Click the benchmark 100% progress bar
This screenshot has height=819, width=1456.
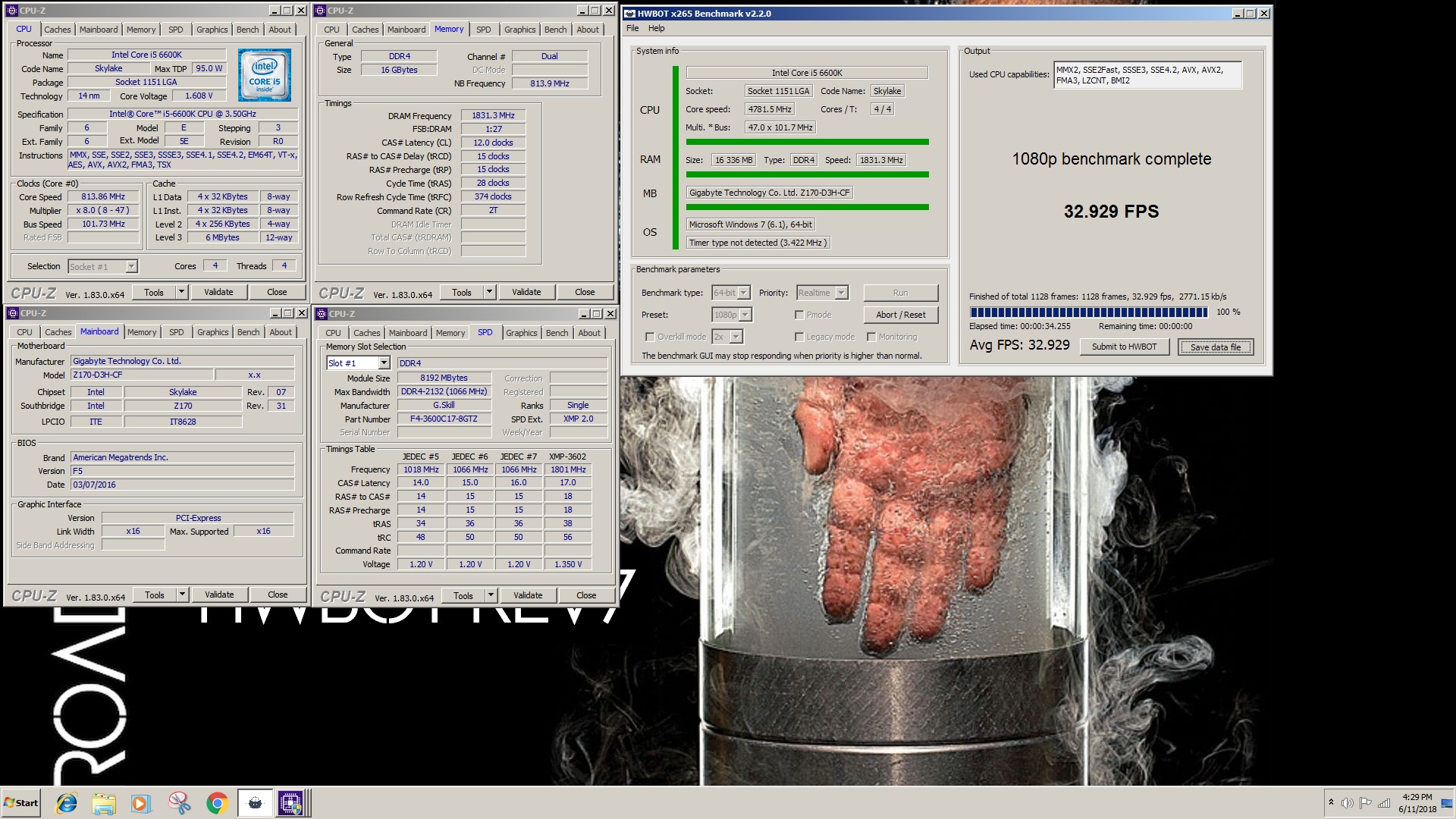[x=1088, y=312]
